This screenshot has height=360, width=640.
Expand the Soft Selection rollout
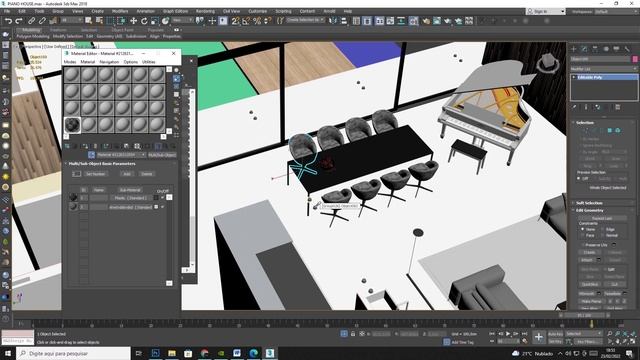pyautogui.click(x=604, y=203)
